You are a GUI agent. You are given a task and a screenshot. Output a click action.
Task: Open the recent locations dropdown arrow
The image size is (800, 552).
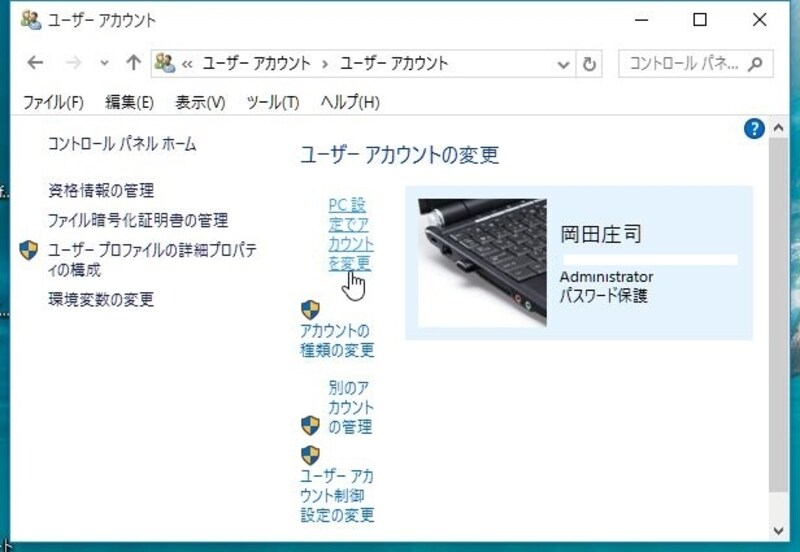[104, 64]
